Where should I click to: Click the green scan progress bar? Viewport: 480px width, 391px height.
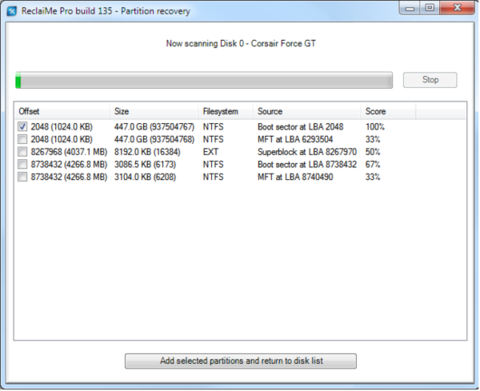tap(204, 80)
